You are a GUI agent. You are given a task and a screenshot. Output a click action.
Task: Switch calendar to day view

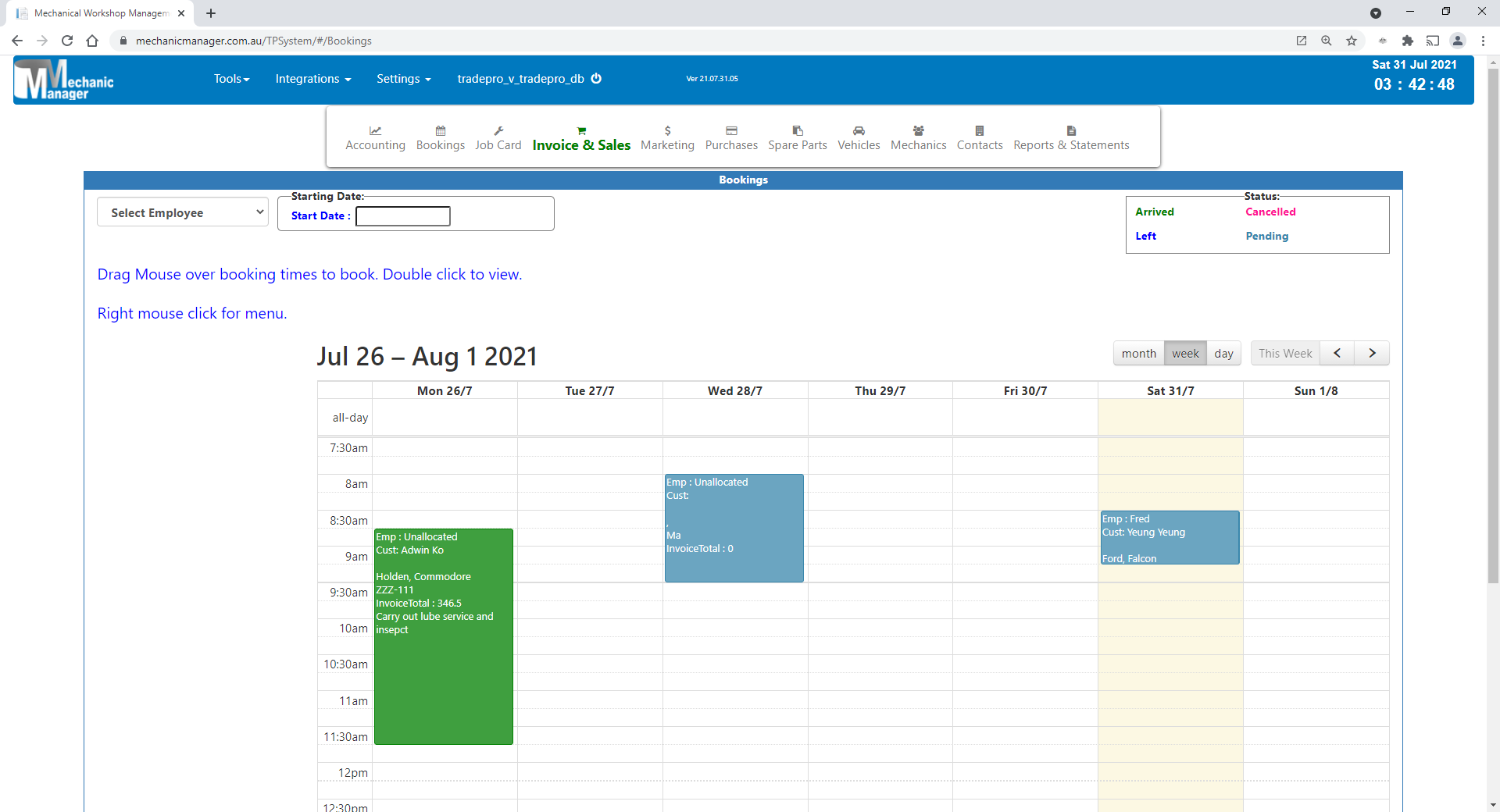[1223, 353]
